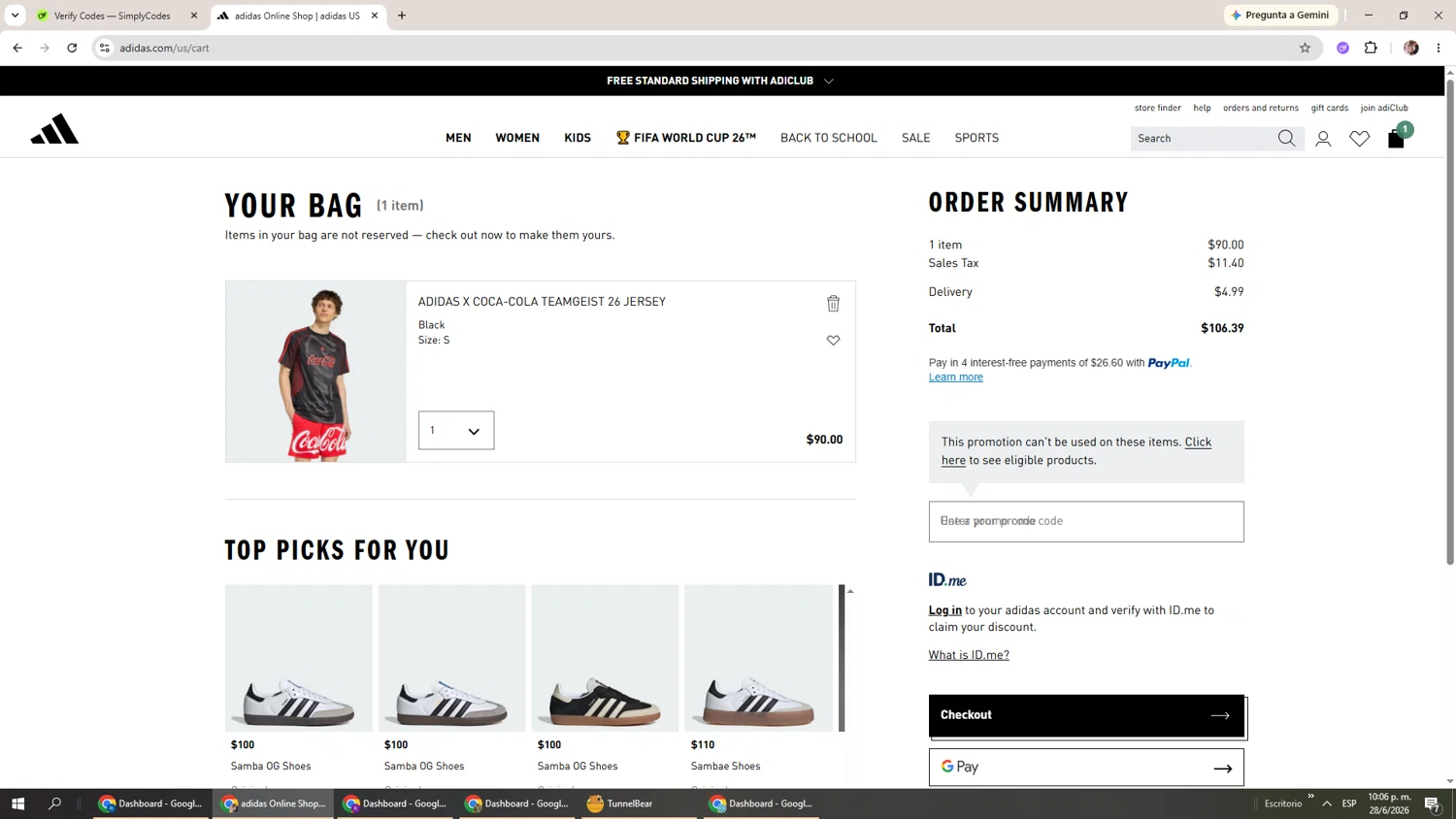
Task: Open the shopping bag icon
Action: point(1396,139)
